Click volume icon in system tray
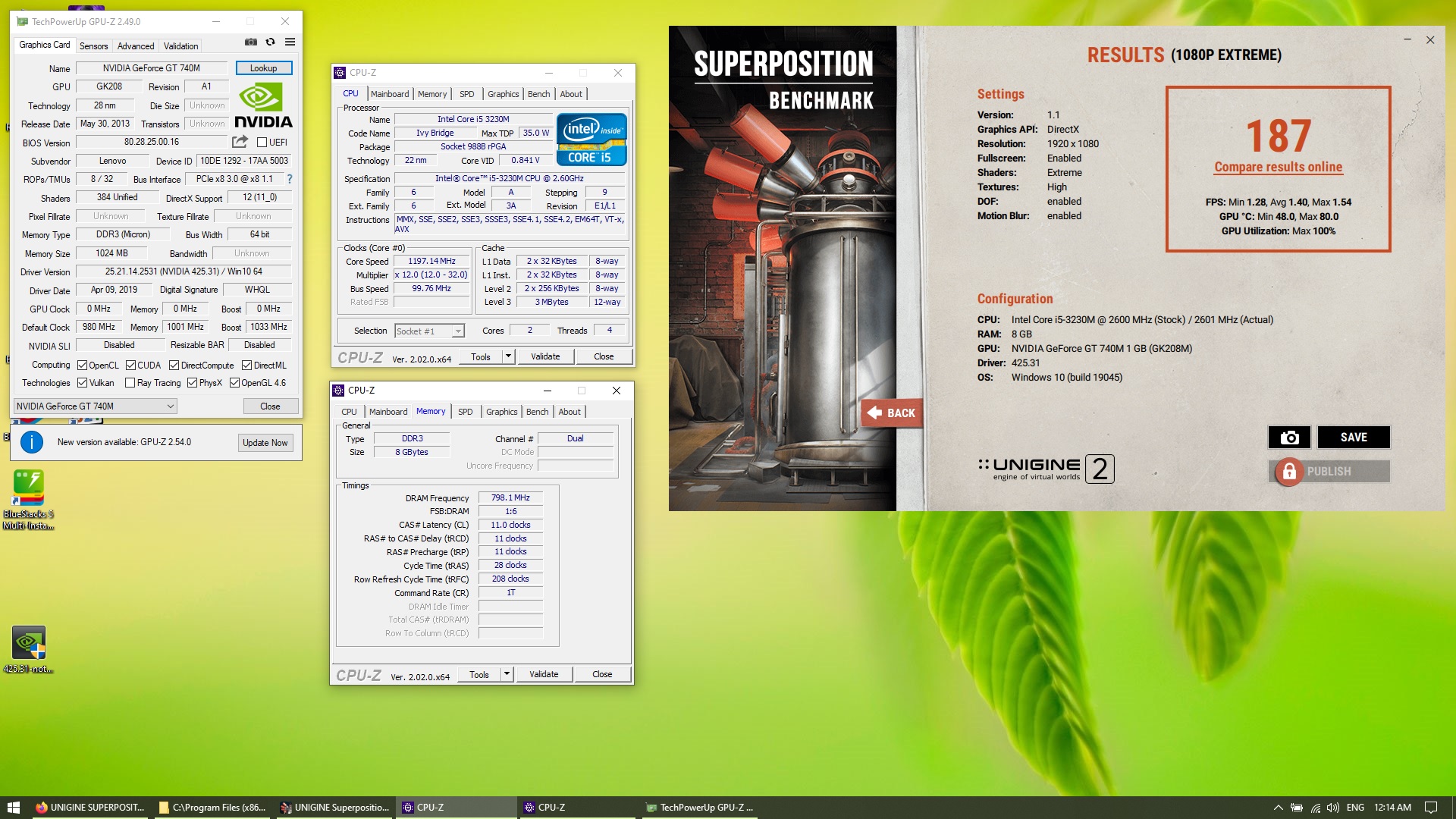Viewport: 1456px width, 819px height. [x=1333, y=808]
